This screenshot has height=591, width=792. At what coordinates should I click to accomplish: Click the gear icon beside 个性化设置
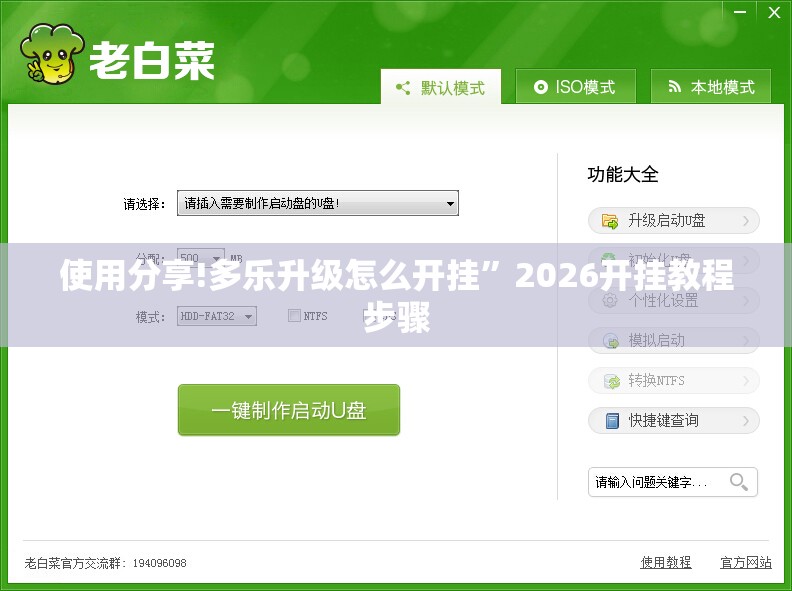point(610,301)
